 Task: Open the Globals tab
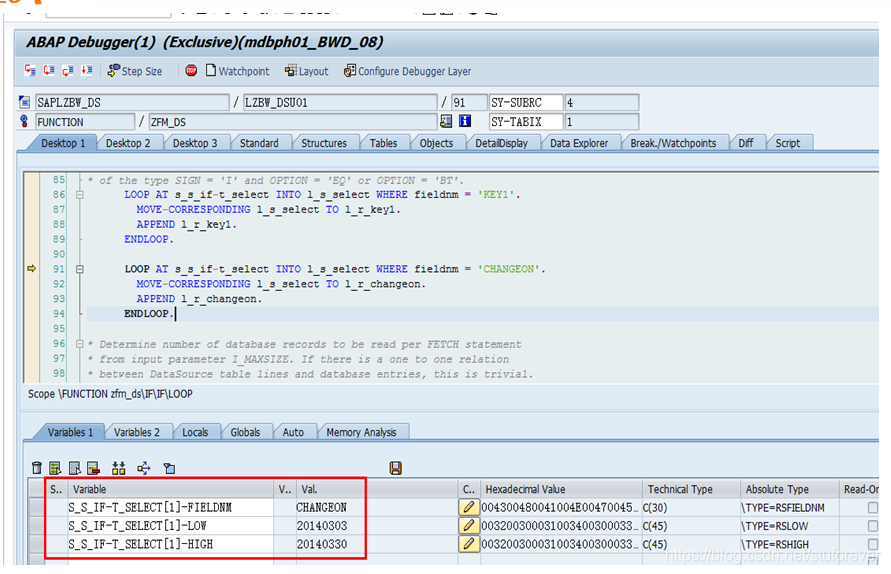tap(245, 432)
